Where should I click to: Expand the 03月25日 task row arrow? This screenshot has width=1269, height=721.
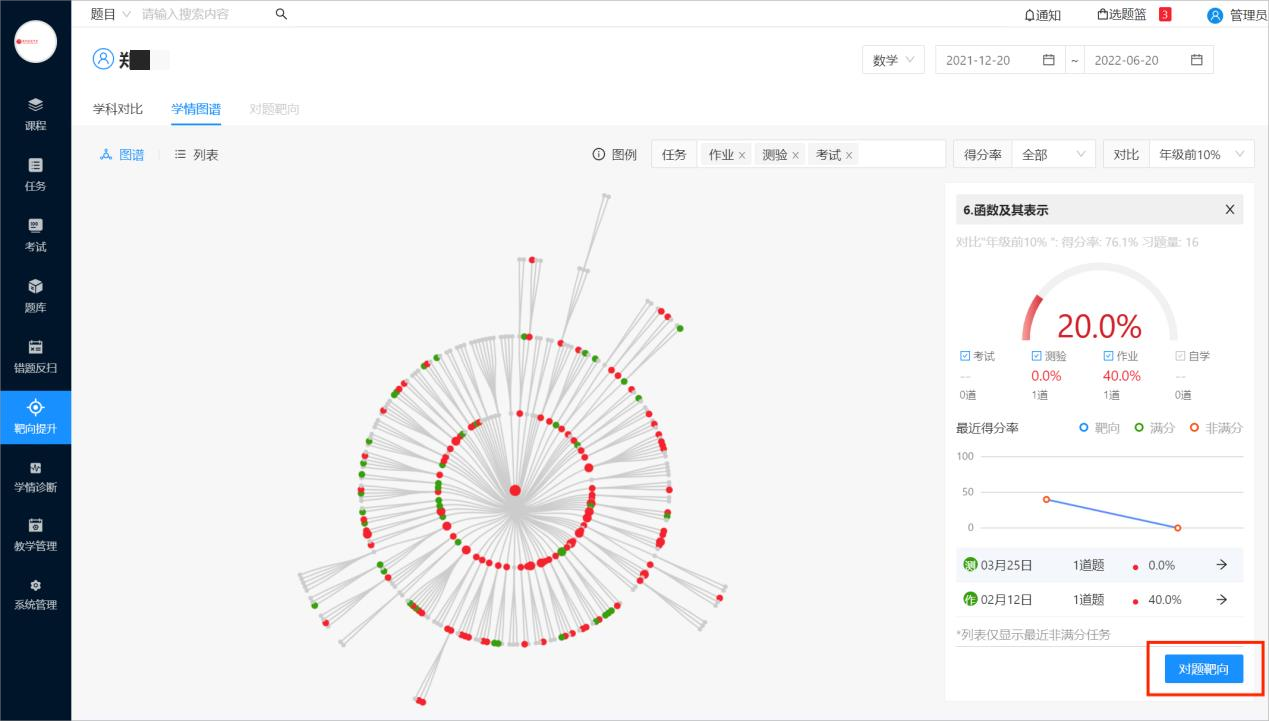pyautogui.click(x=1221, y=565)
